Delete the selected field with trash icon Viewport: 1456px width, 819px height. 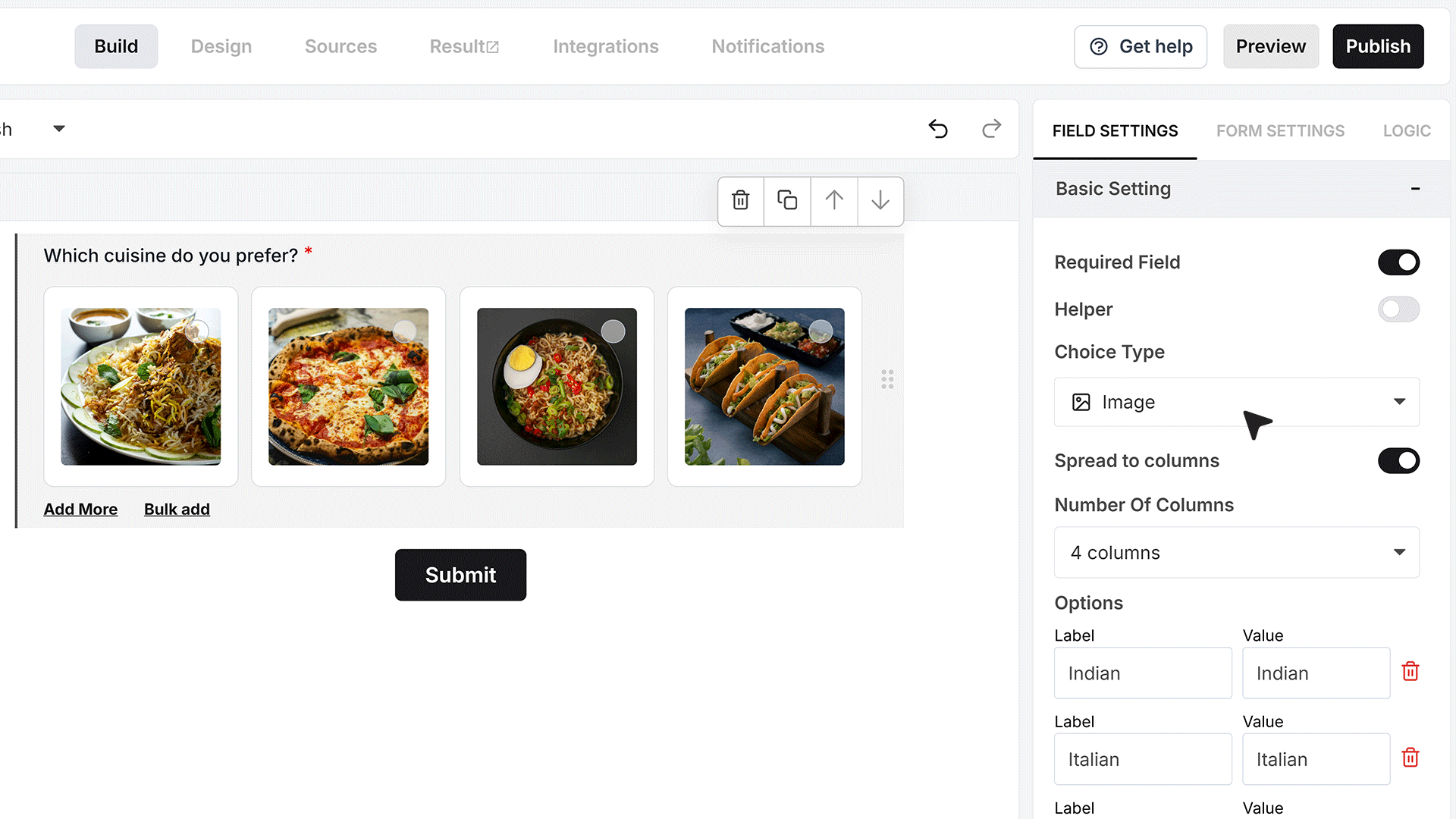coord(741,201)
